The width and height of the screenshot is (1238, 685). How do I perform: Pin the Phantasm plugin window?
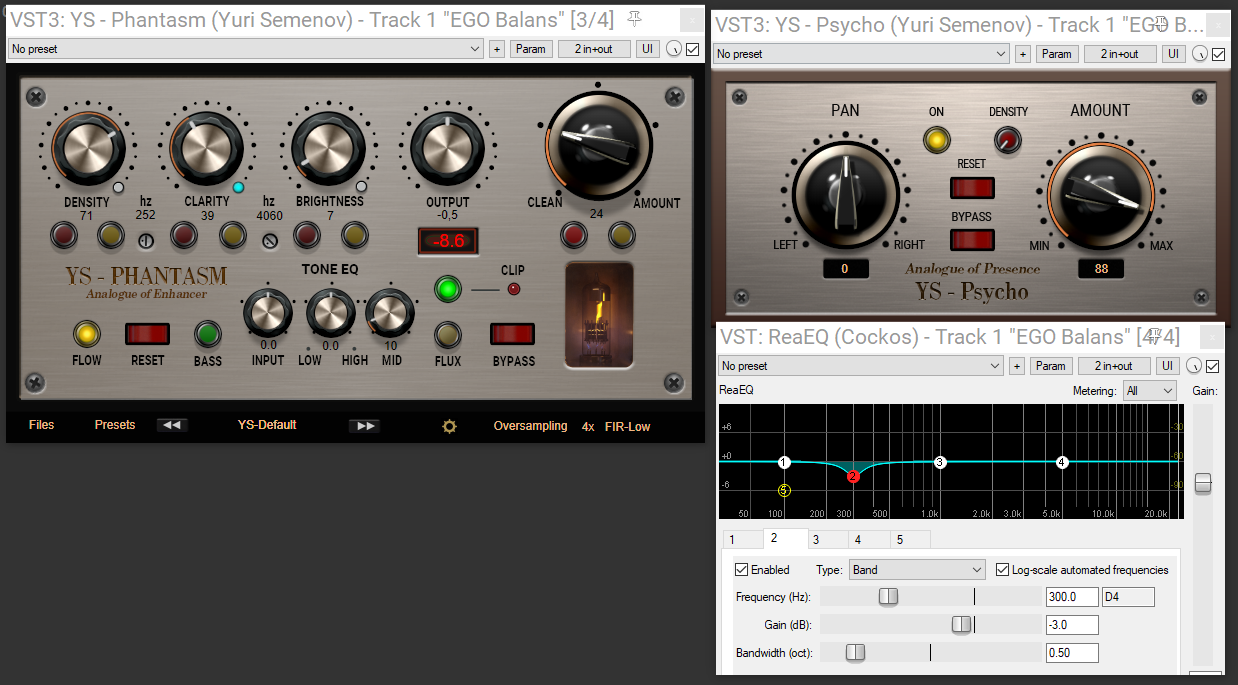[x=635, y=18]
